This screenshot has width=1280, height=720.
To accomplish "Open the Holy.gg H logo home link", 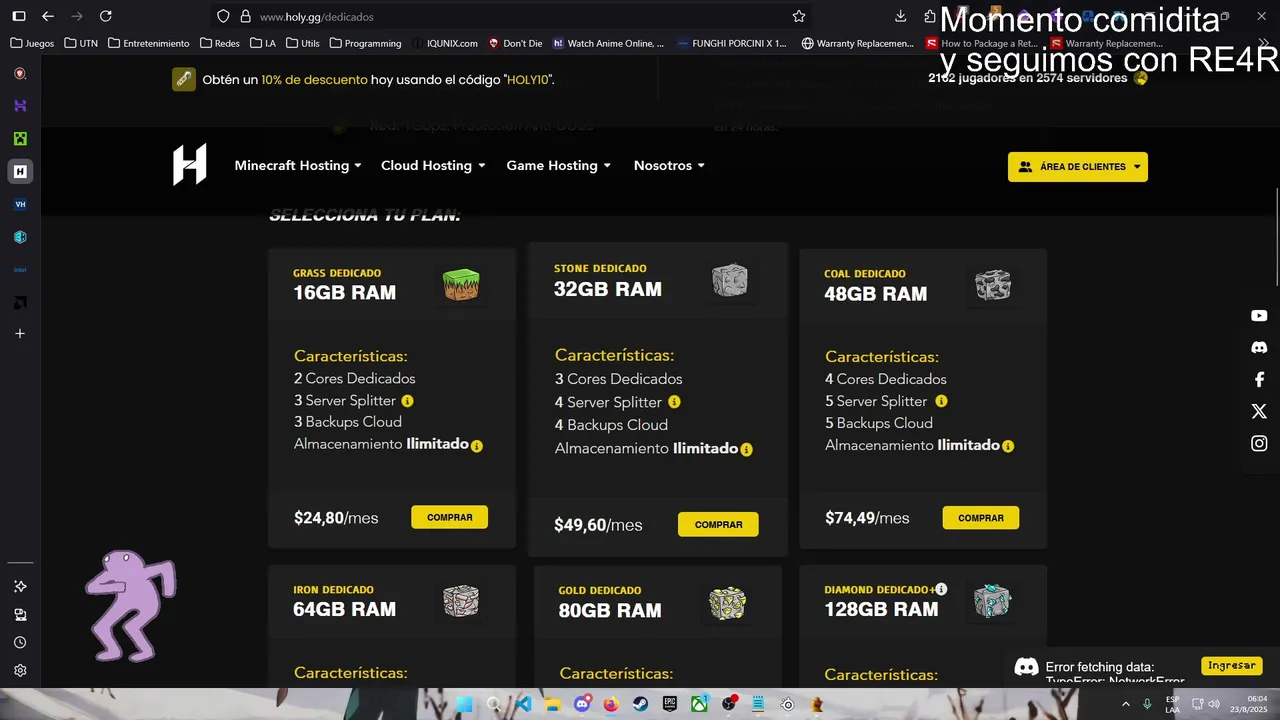I will (190, 164).
